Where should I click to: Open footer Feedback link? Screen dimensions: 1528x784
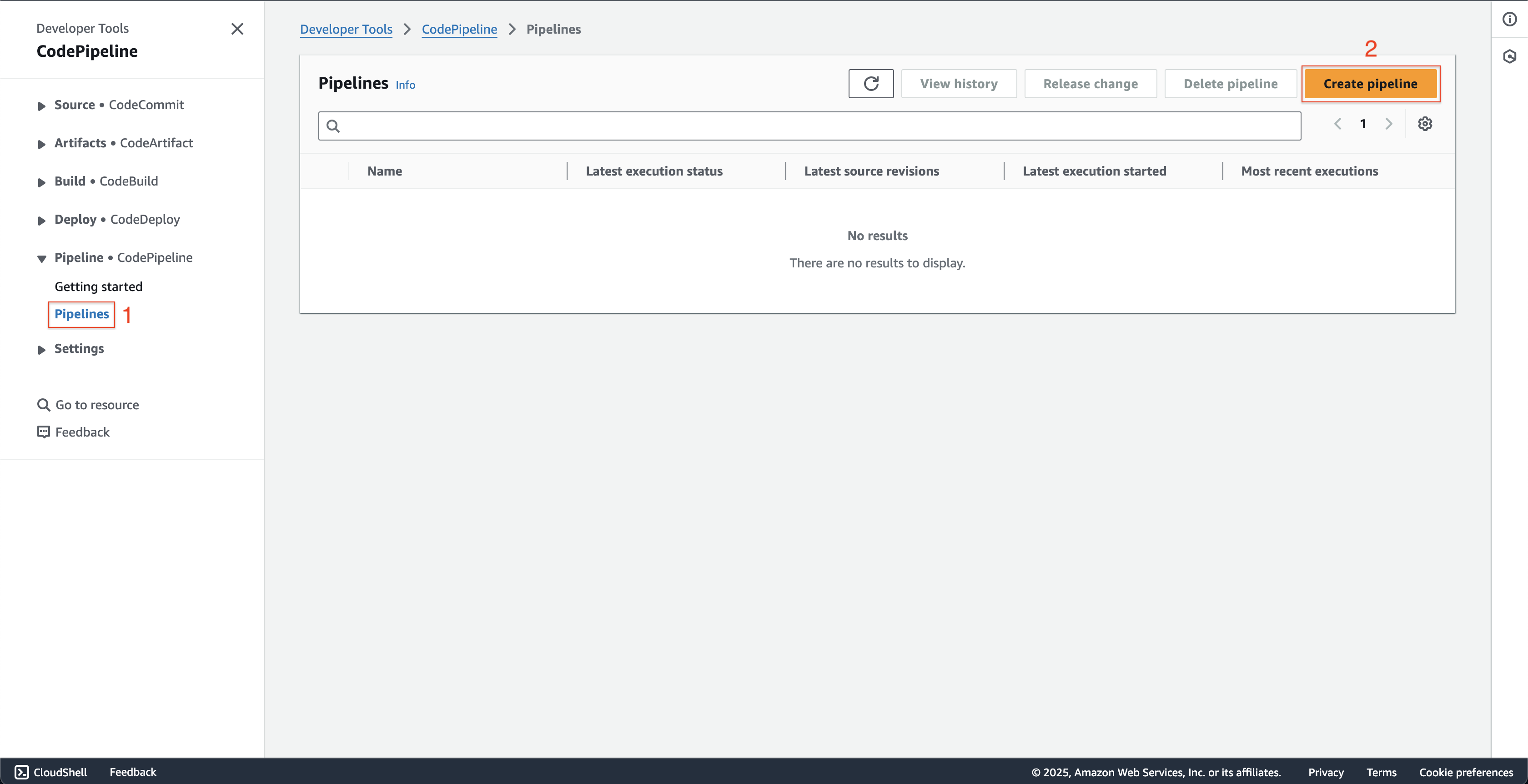pyautogui.click(x=133, y=772)
